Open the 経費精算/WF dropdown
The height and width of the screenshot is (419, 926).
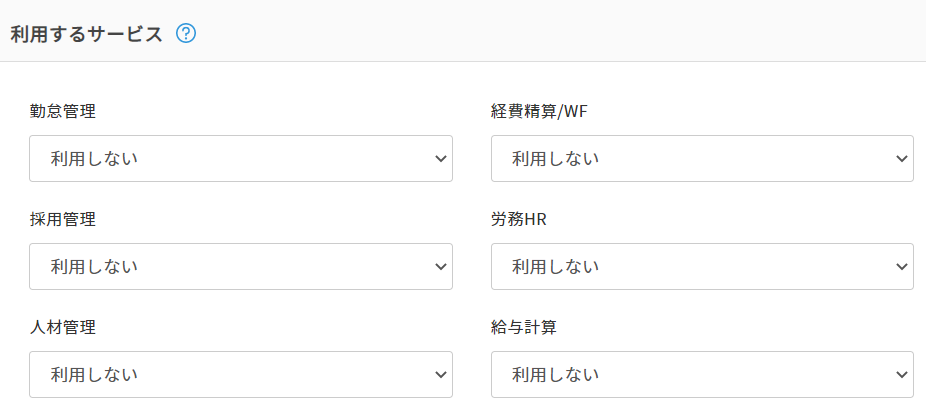coord(701,158)
